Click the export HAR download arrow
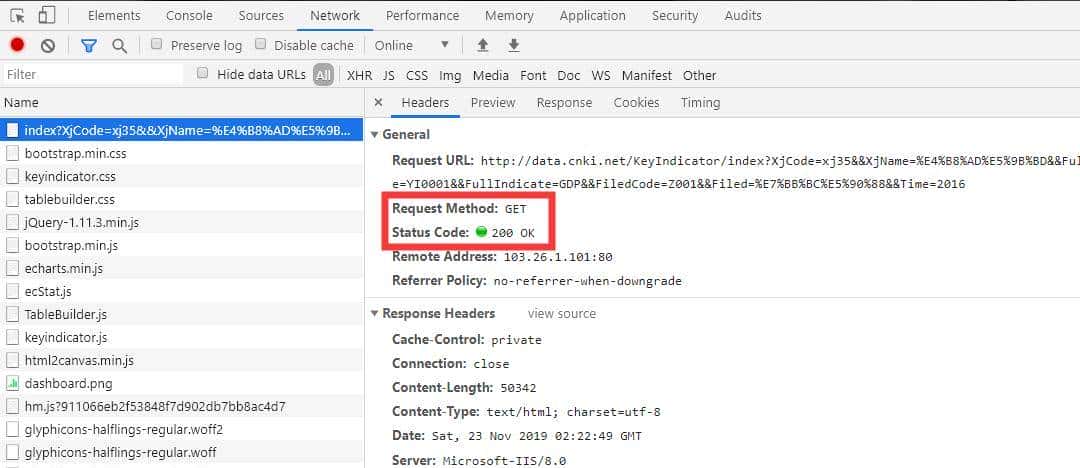This screenshot has width=1080, height=468. click(514, 45)
